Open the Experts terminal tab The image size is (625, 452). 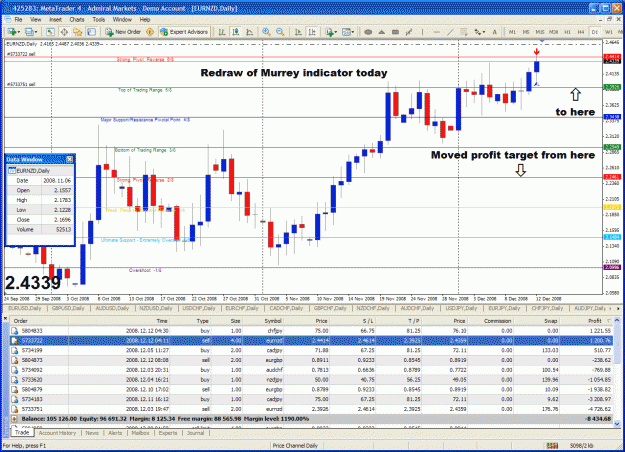pos(168,433)
